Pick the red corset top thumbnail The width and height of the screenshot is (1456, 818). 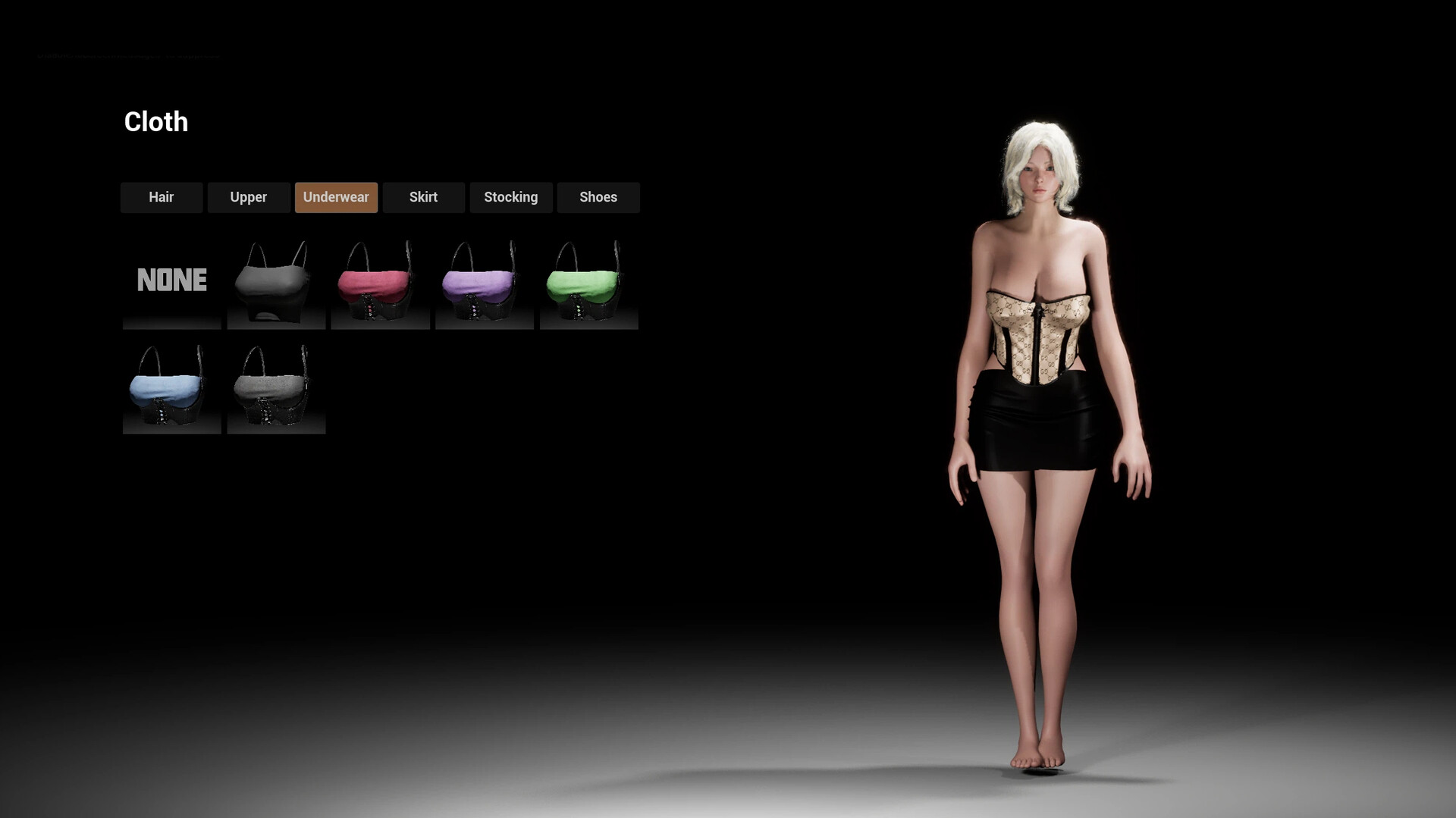click(380, 283)
